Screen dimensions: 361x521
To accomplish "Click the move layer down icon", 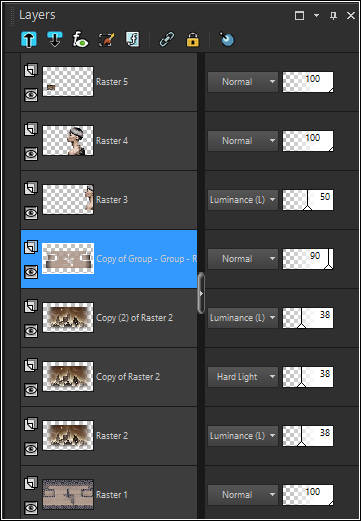I will 55,40.
